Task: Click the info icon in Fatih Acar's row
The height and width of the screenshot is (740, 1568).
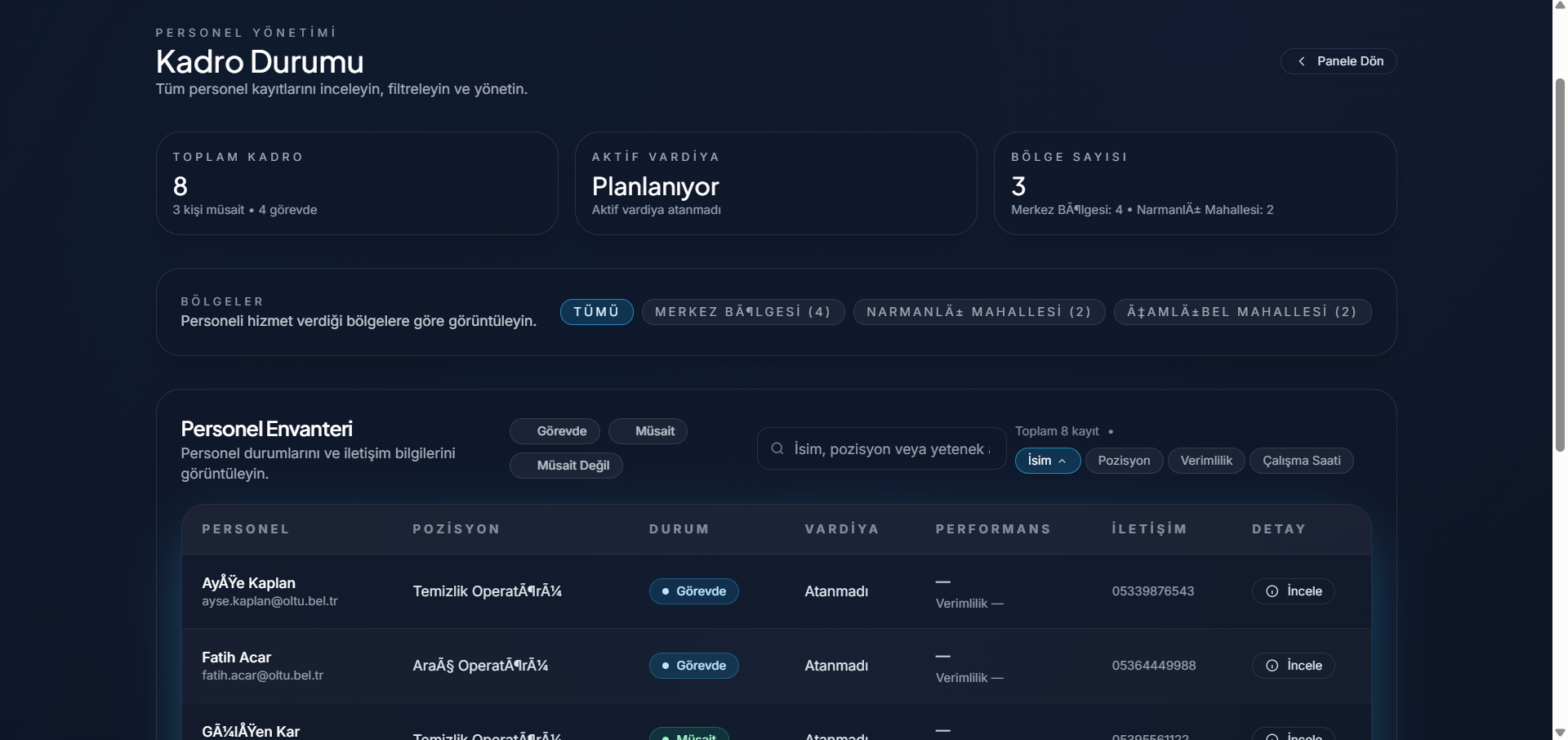Action: coord(1272,666)
